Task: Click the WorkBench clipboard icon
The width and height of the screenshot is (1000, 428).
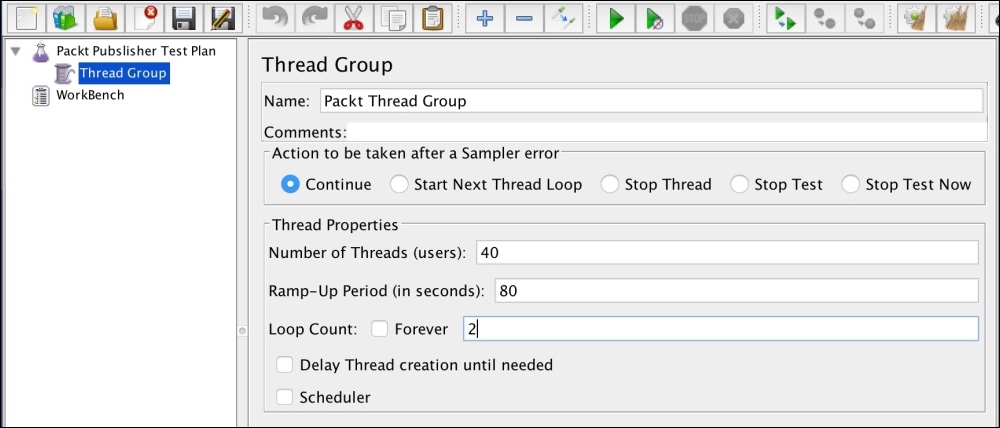Action: click(41, 96)
